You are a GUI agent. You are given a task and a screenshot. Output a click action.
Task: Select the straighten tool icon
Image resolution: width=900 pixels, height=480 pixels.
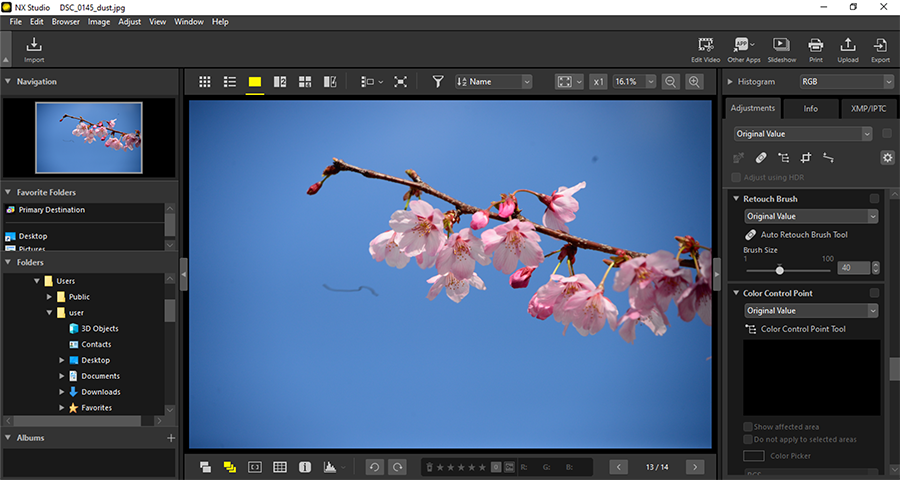coord(828,157)
